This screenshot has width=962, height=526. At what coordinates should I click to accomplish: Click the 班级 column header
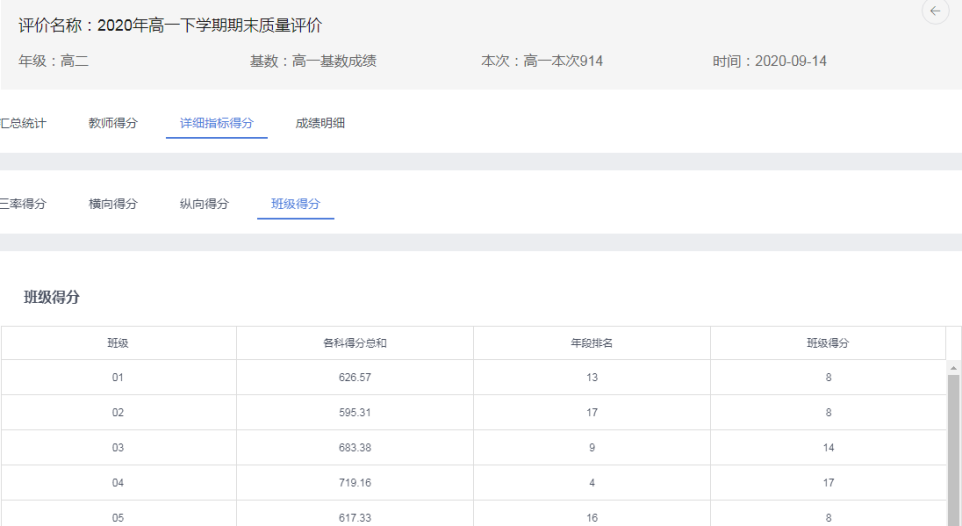pos(118,343)
